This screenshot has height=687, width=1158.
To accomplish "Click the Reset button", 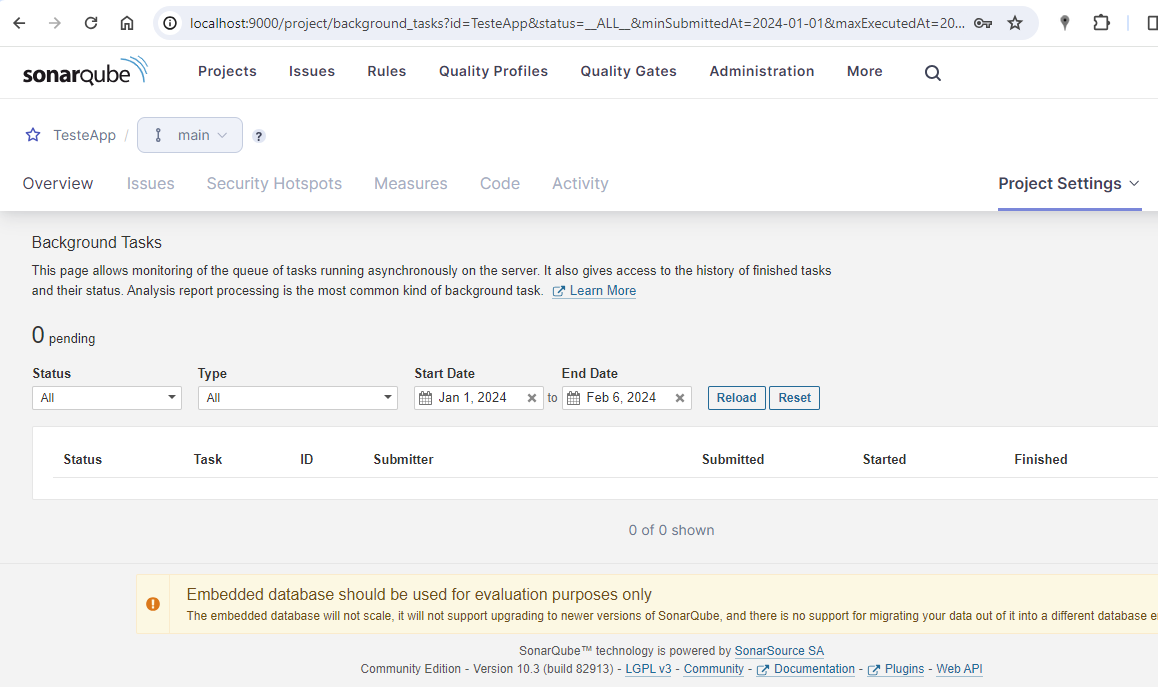I will click(794, 397).
